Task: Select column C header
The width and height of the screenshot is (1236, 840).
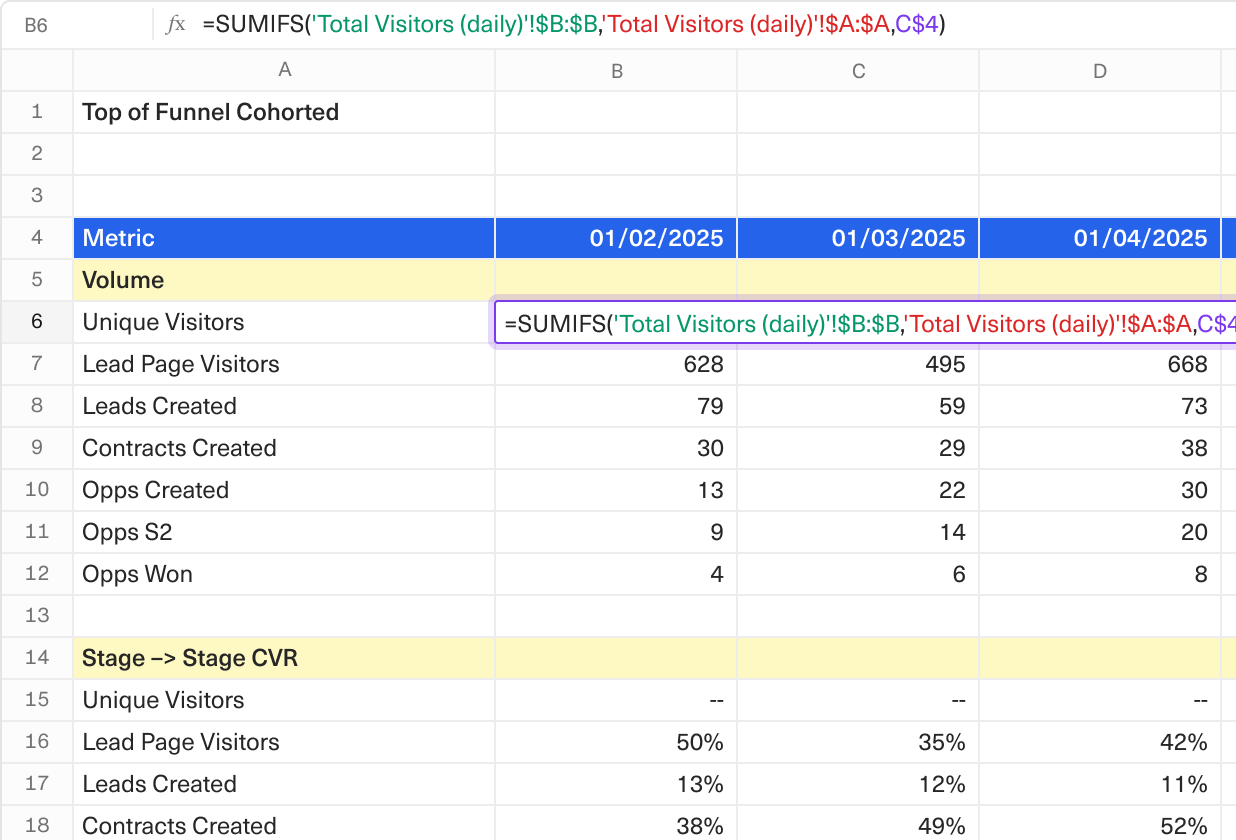Action: coord(859,71)
